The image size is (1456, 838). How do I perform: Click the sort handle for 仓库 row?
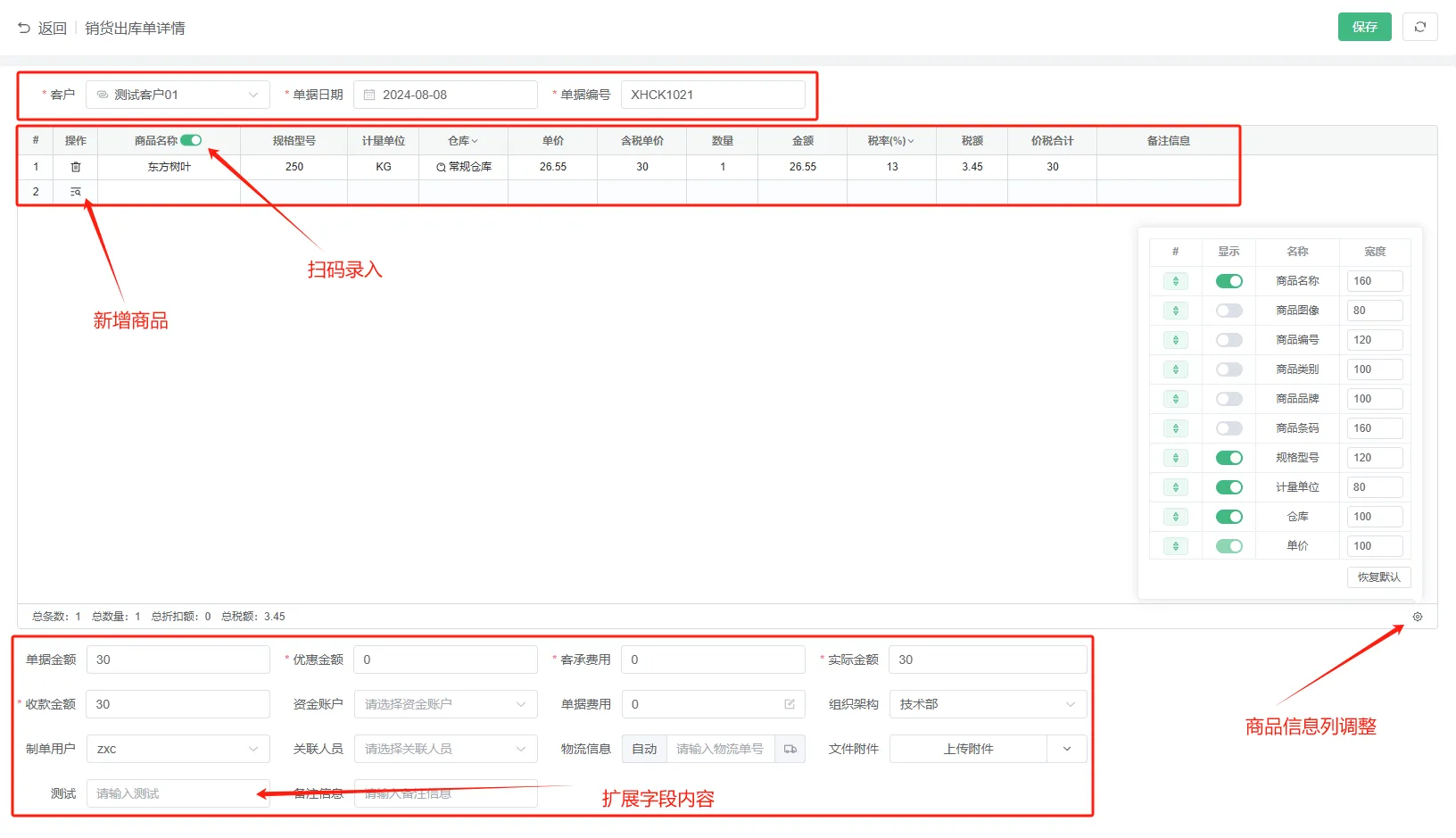(1176, 517)
